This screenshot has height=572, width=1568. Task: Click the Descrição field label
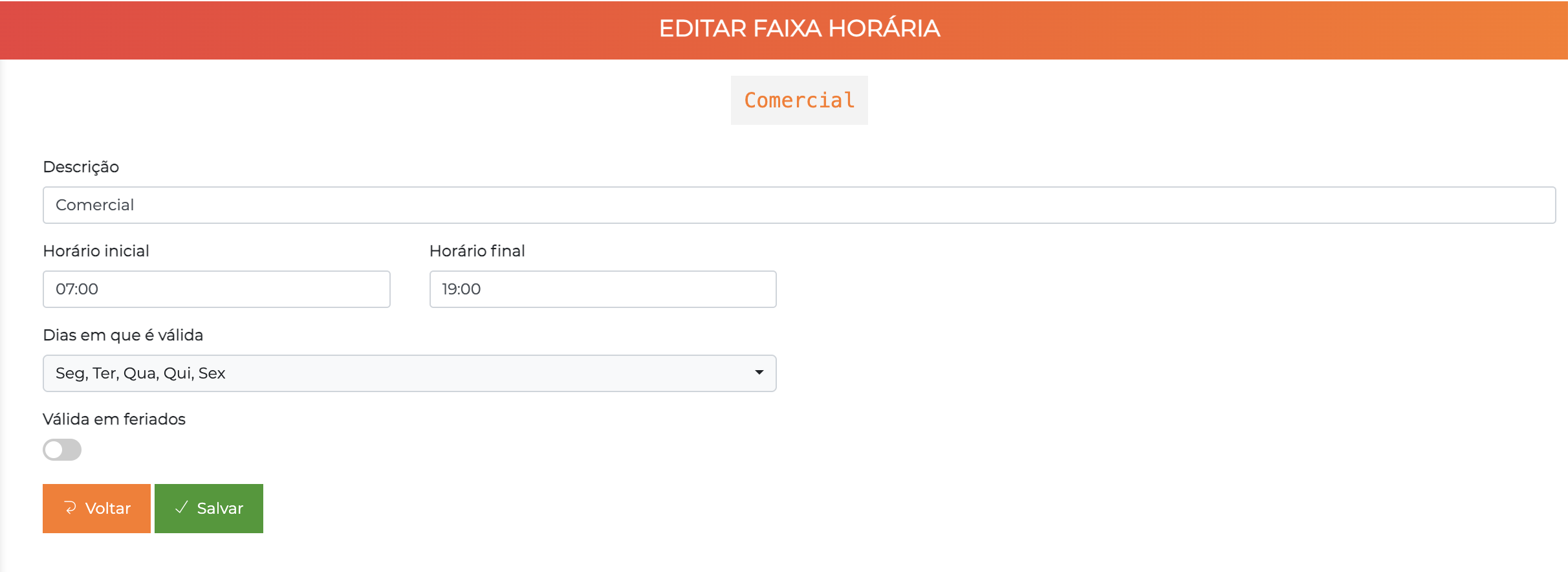click(81, 167)
